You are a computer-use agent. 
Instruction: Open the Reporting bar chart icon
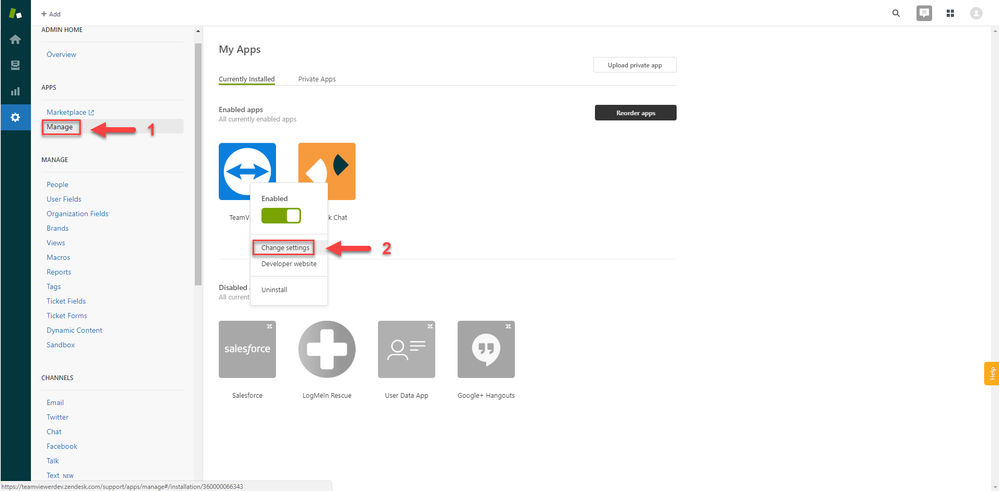[15, 92]
